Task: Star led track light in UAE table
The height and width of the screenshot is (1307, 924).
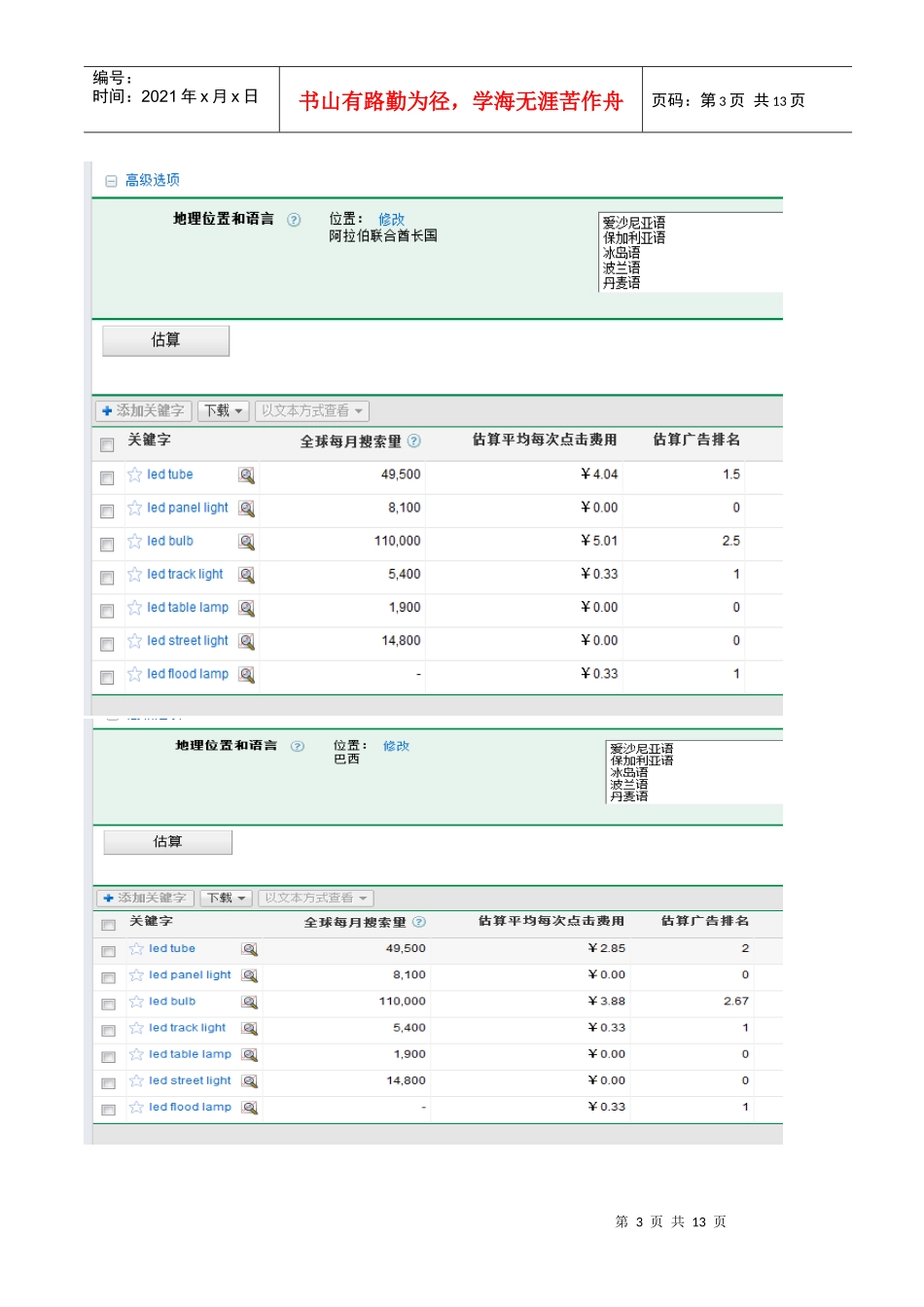Action: tap(135, 575)
